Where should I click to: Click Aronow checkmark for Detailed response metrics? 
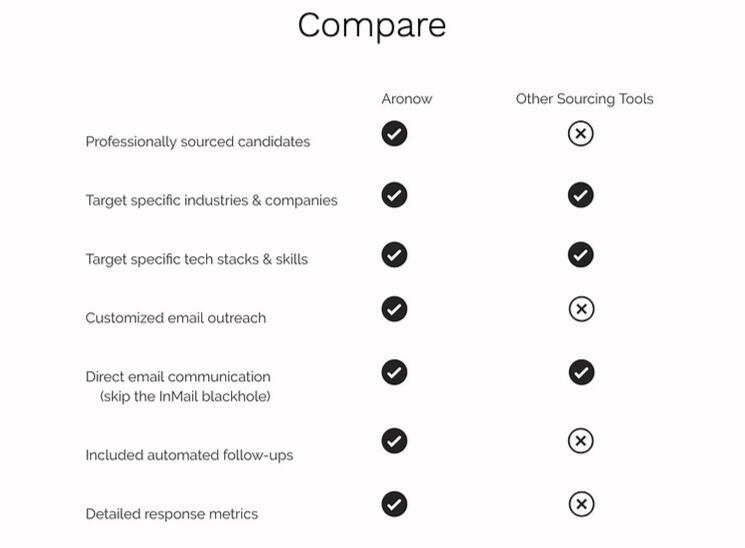394,503
